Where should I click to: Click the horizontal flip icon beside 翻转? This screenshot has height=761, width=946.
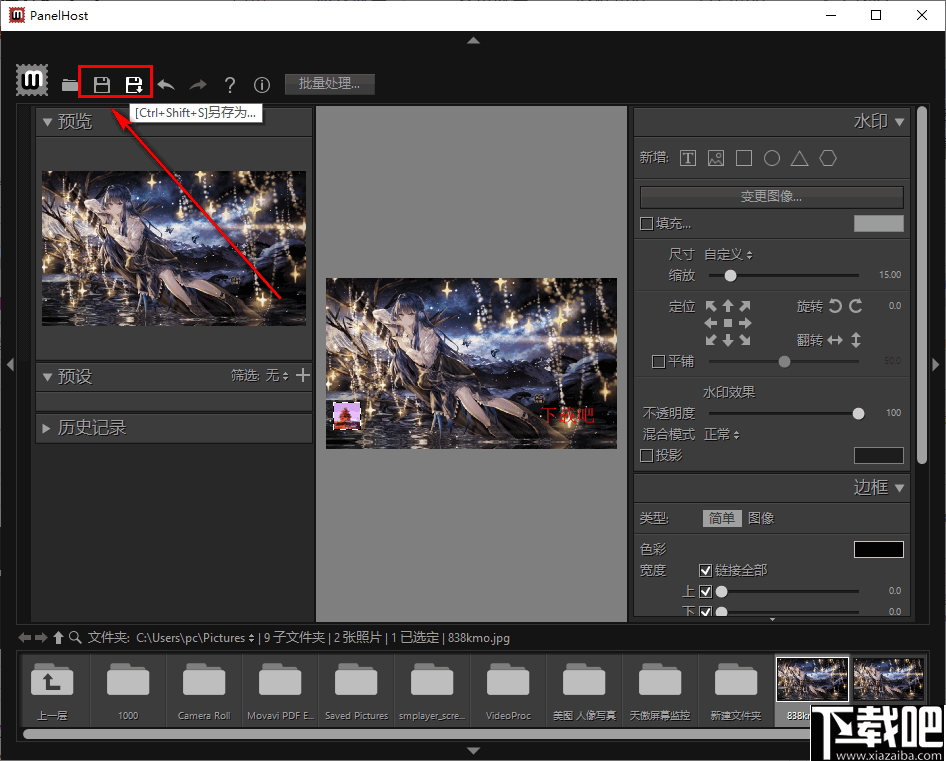[x=836, y=339]
